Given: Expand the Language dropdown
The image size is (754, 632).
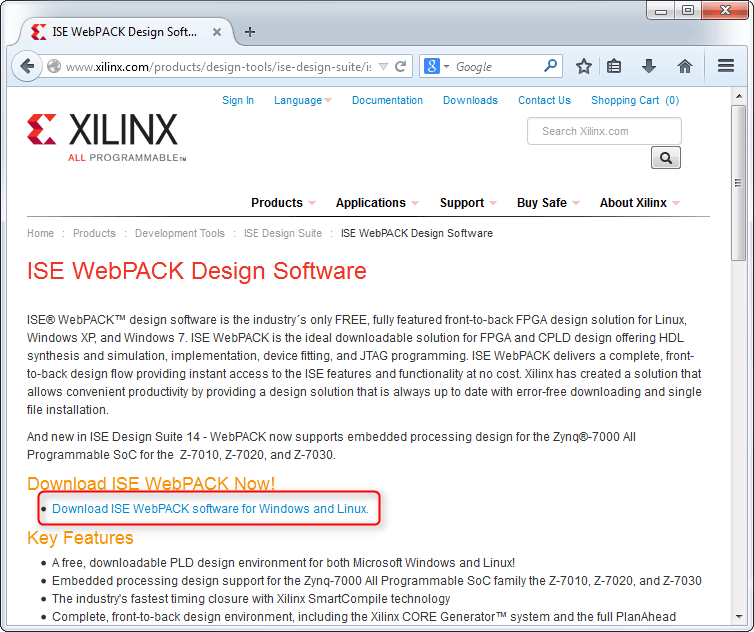Looking at the screenshot, I should click(303, 100).
